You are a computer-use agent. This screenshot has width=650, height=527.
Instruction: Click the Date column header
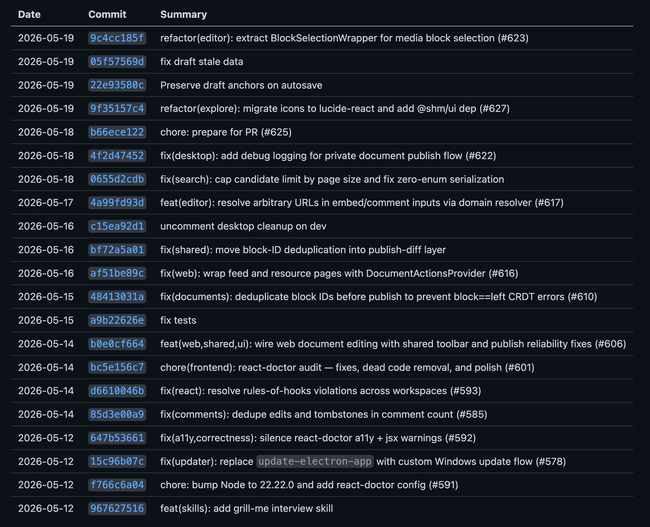(29, 15)
